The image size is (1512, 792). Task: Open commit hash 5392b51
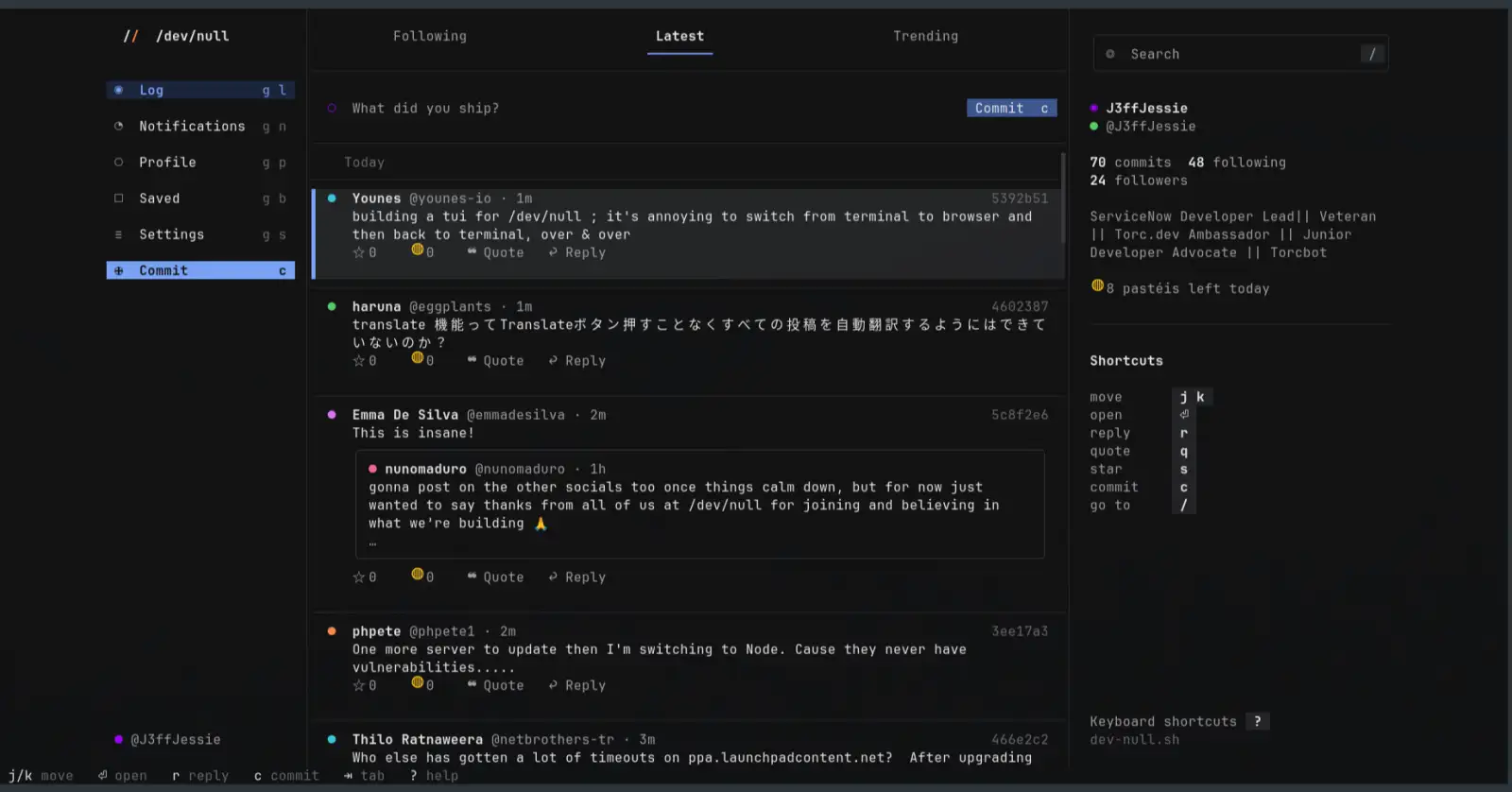point(1020,198)
